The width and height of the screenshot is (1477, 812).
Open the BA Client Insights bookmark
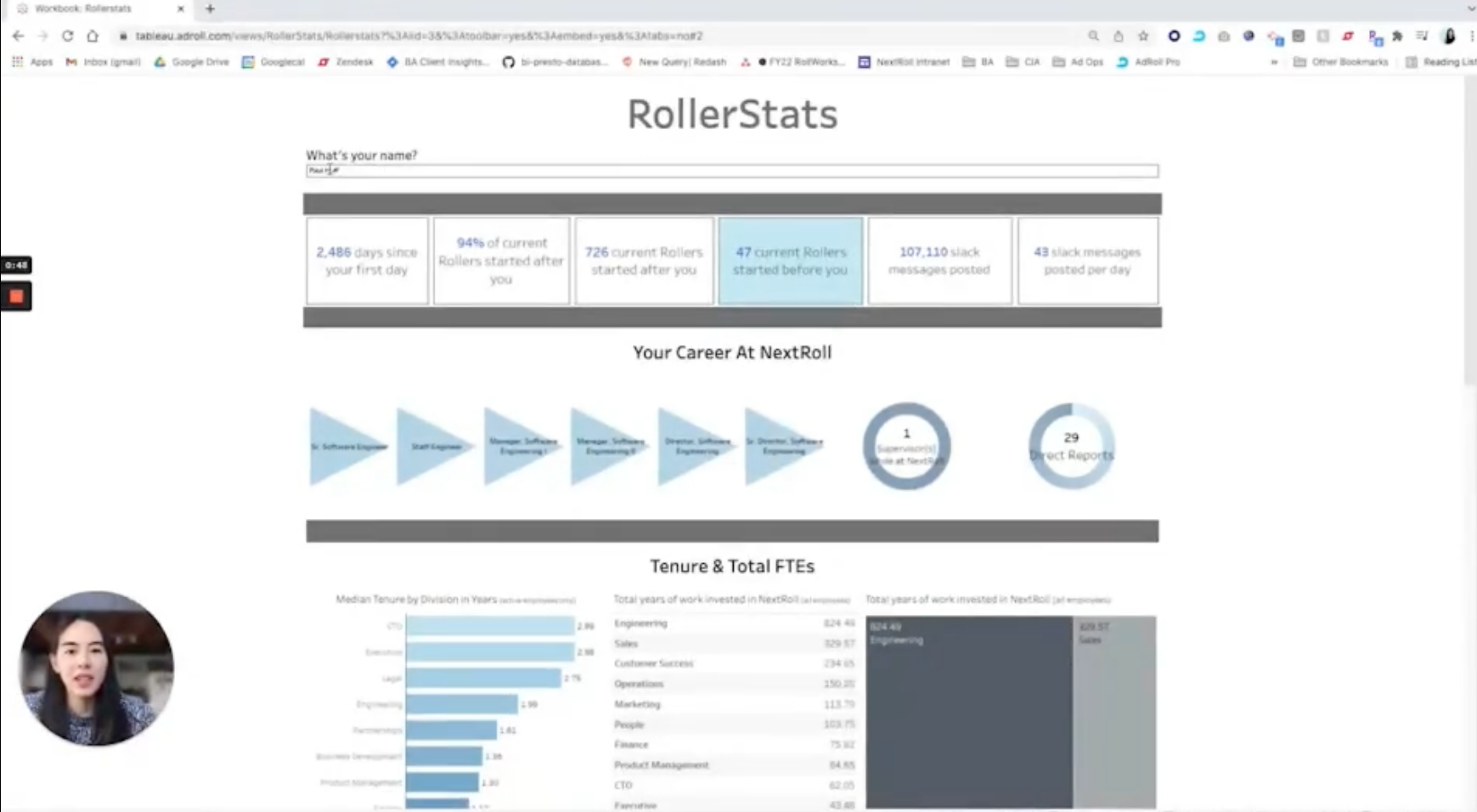tap(438, 62)
